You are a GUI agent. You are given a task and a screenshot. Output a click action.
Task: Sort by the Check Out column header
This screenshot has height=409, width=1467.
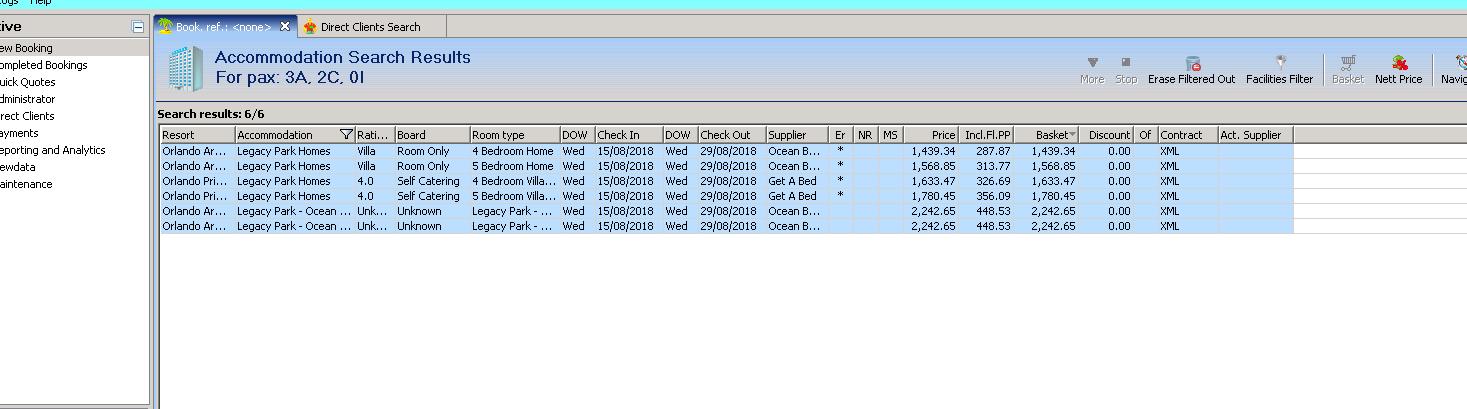point(732,135)
